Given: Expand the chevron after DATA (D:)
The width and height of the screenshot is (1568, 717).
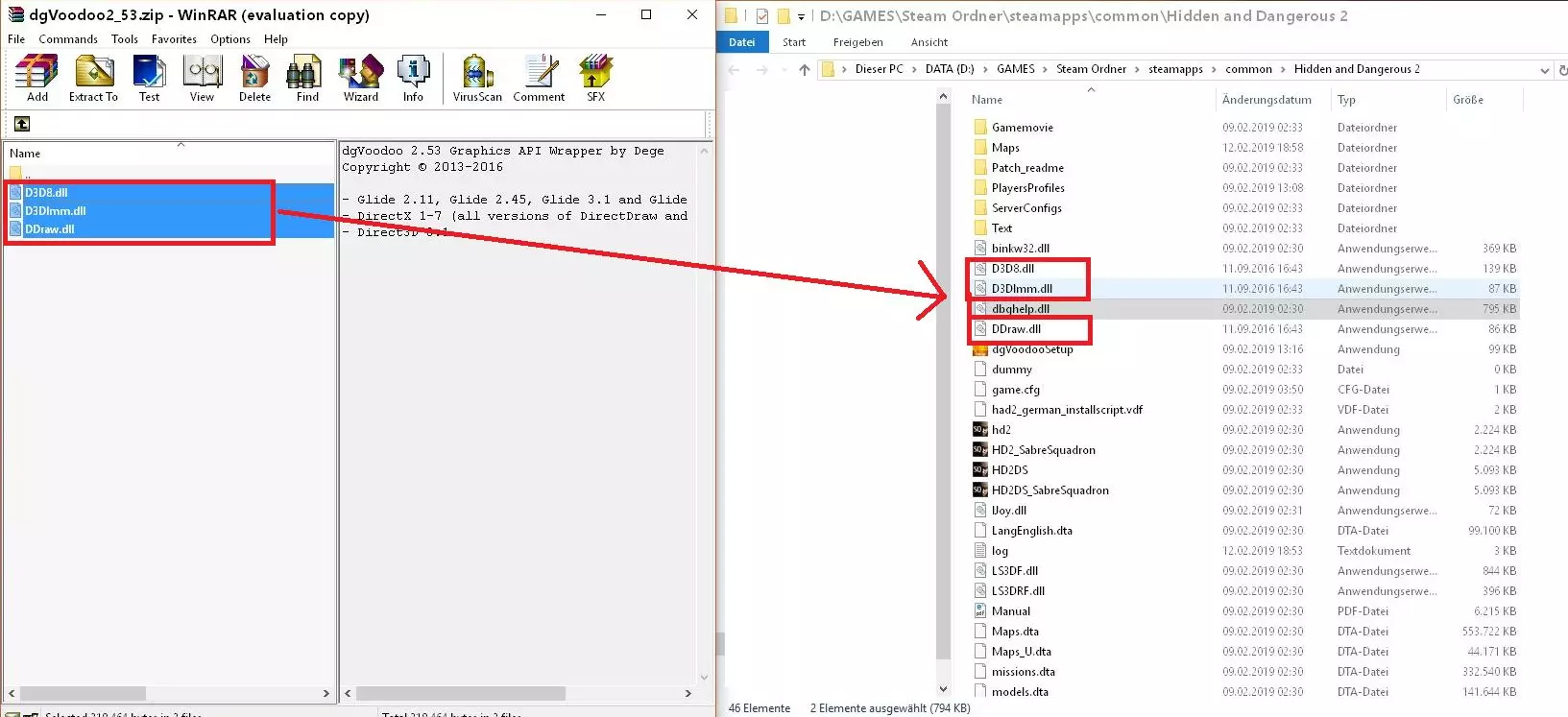Looking at the screenshot, I should point(985,69).
